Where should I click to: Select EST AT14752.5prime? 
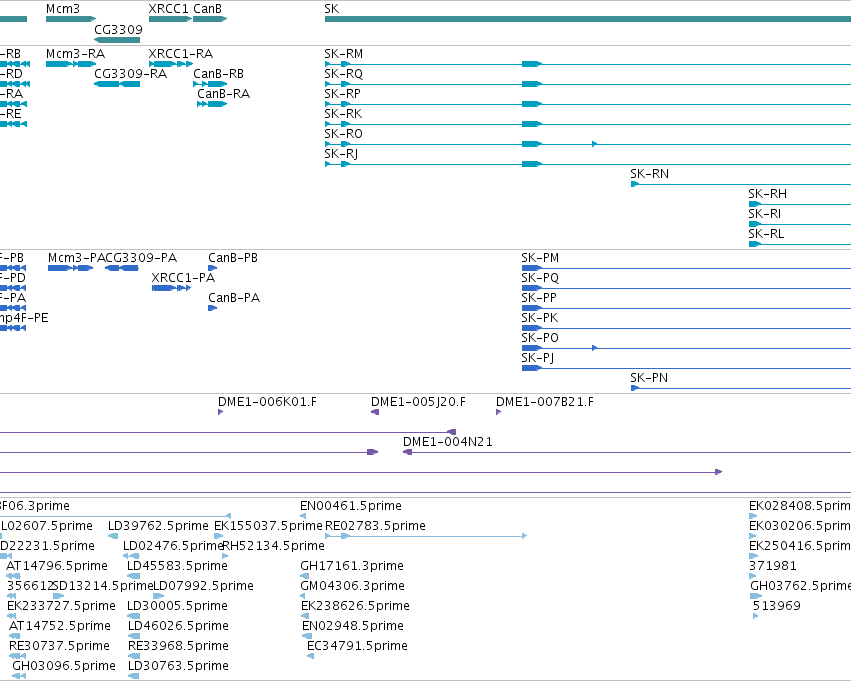click(15, 637)
